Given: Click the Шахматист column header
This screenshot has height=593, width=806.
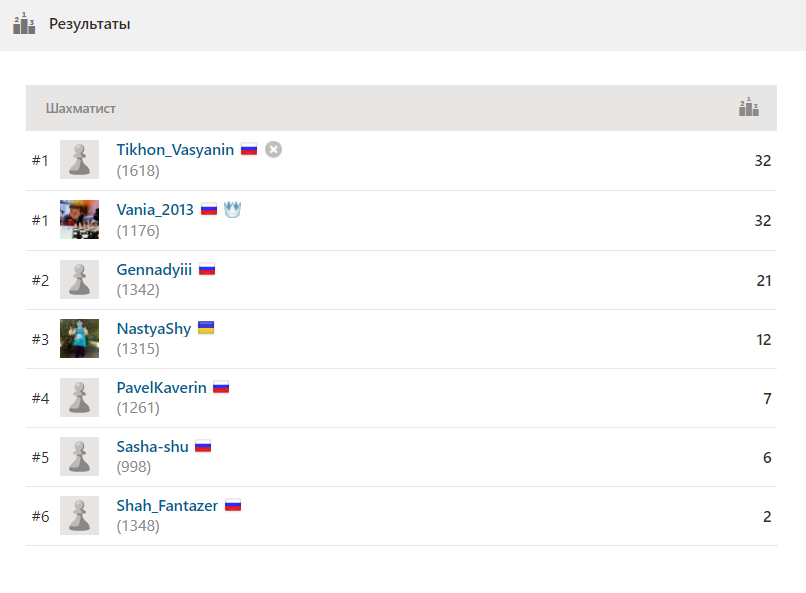Looking at the screenshot, I should coord(81,108).
